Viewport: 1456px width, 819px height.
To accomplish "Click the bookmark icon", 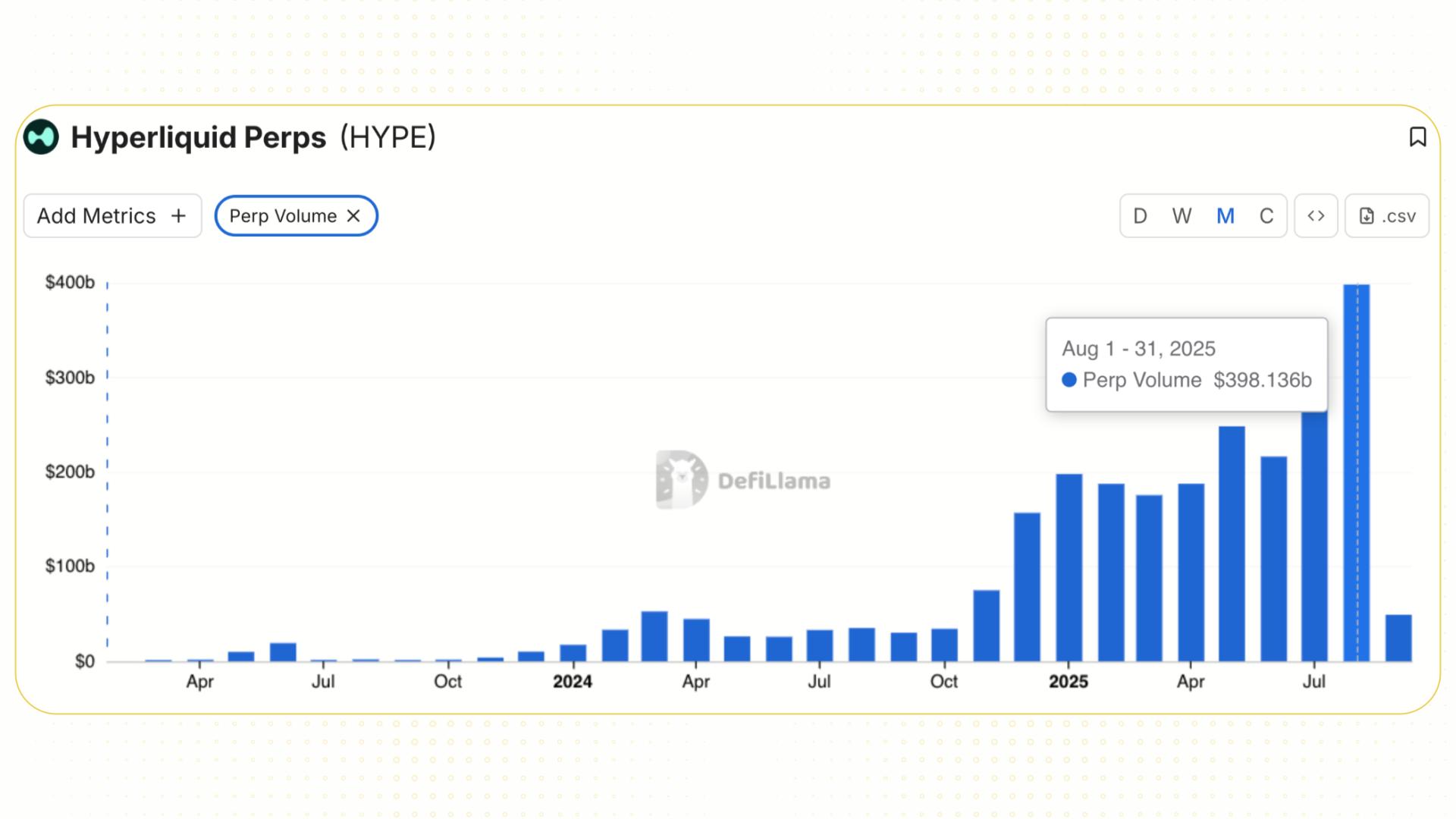I will coord(1417,137).
